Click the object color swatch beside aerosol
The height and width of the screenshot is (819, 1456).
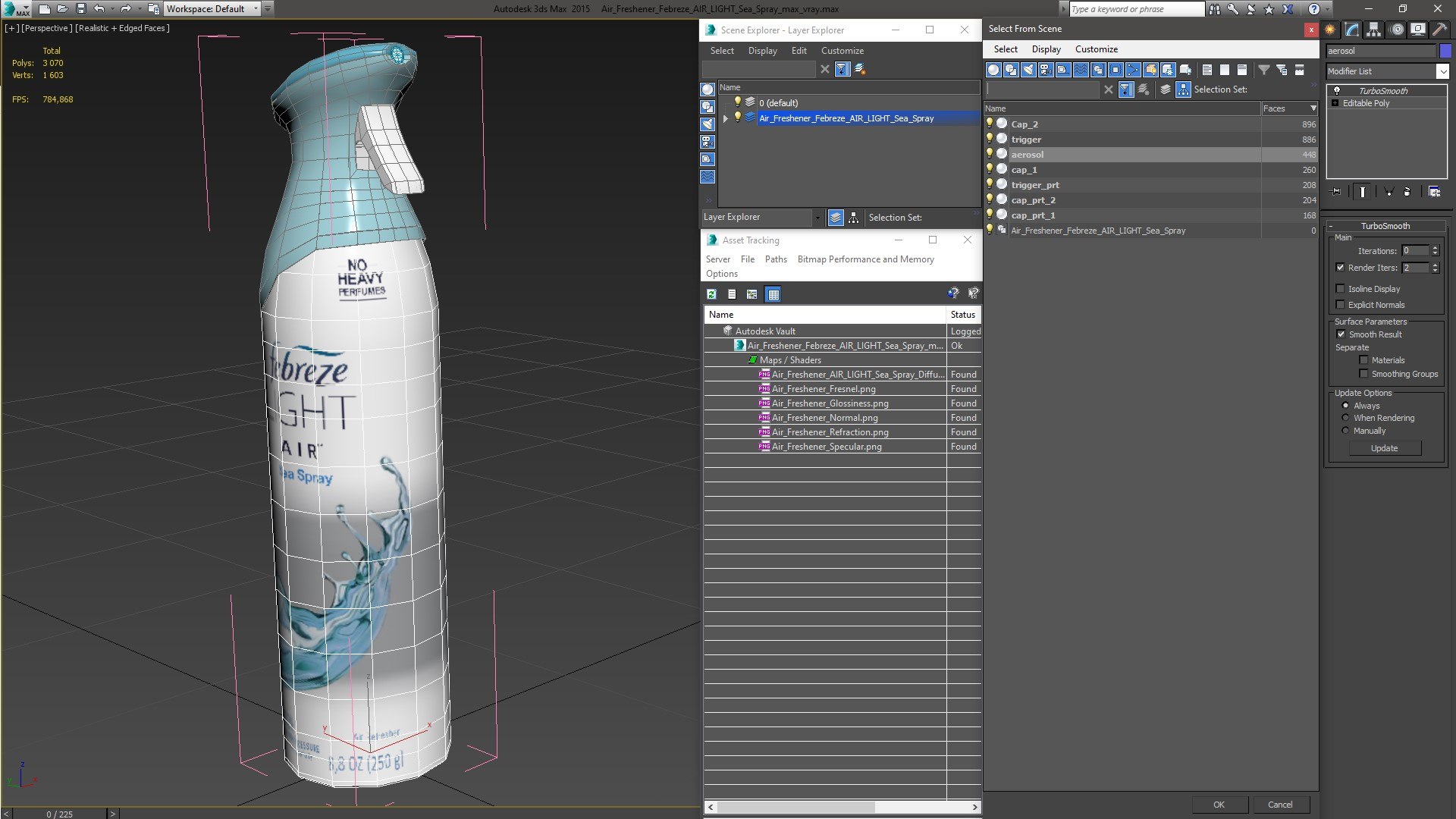[1445, 51]
